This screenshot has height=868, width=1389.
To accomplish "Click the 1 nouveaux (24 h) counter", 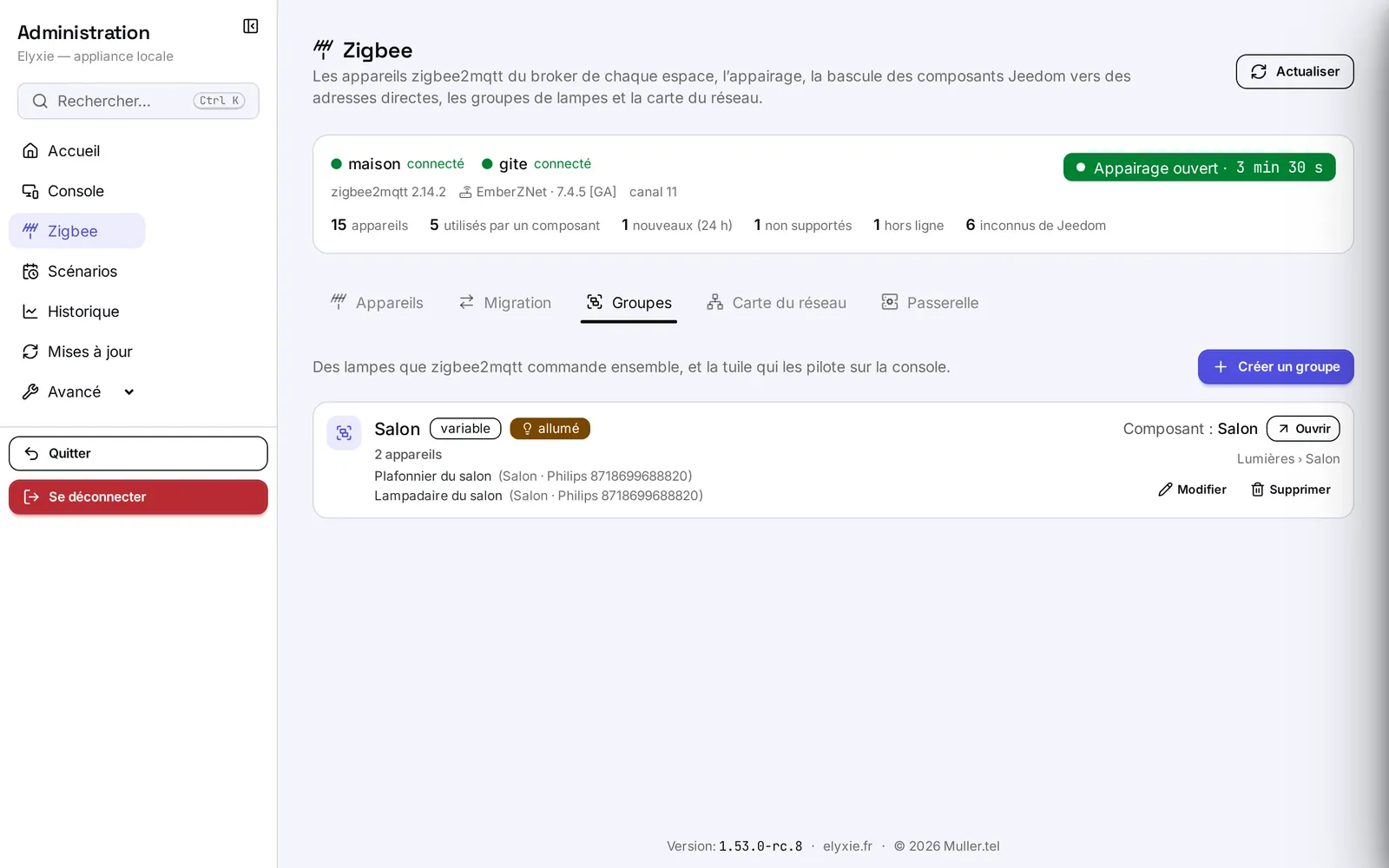I will coord(677,225).
